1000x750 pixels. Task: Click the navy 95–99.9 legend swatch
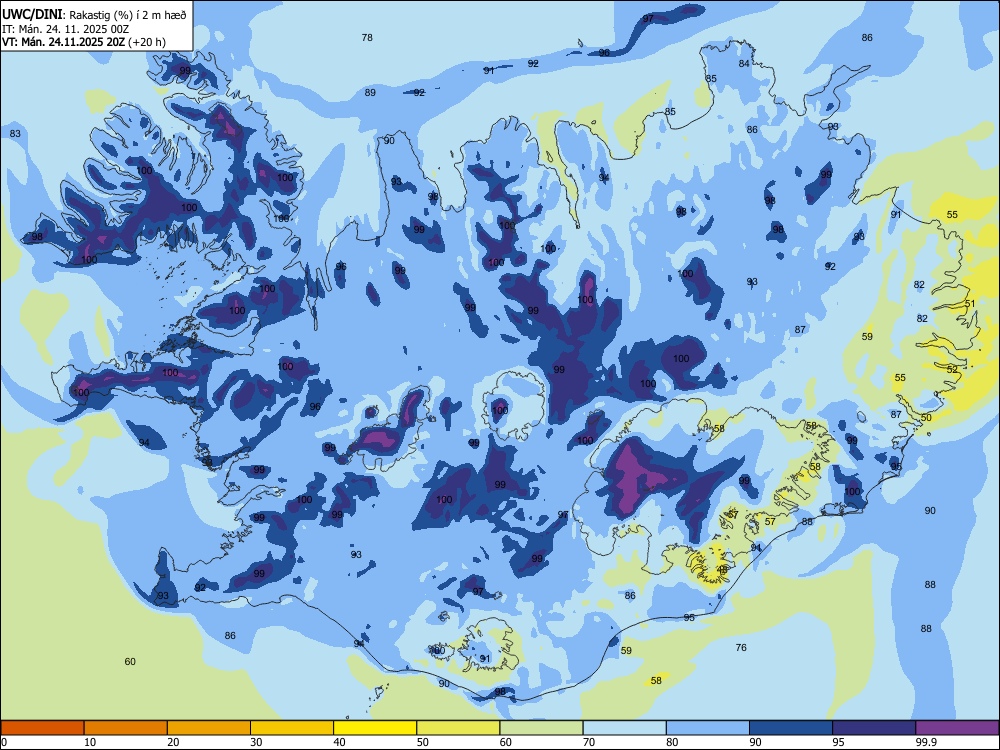[x=874, y=728]
